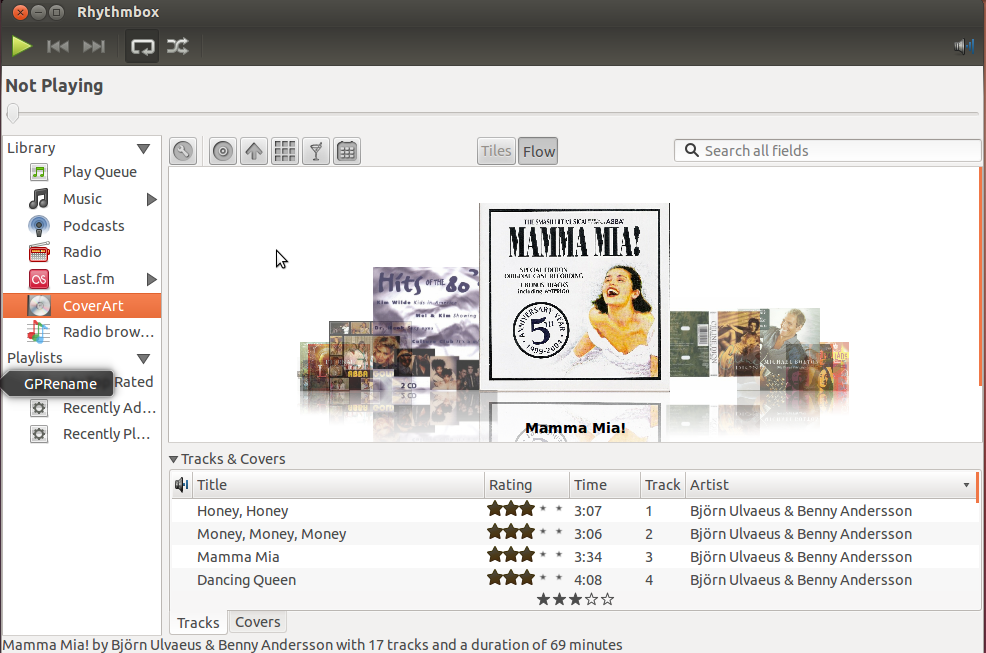Set rating stars for Dancing Queen

pyautogui.click(x=525, y=578)
